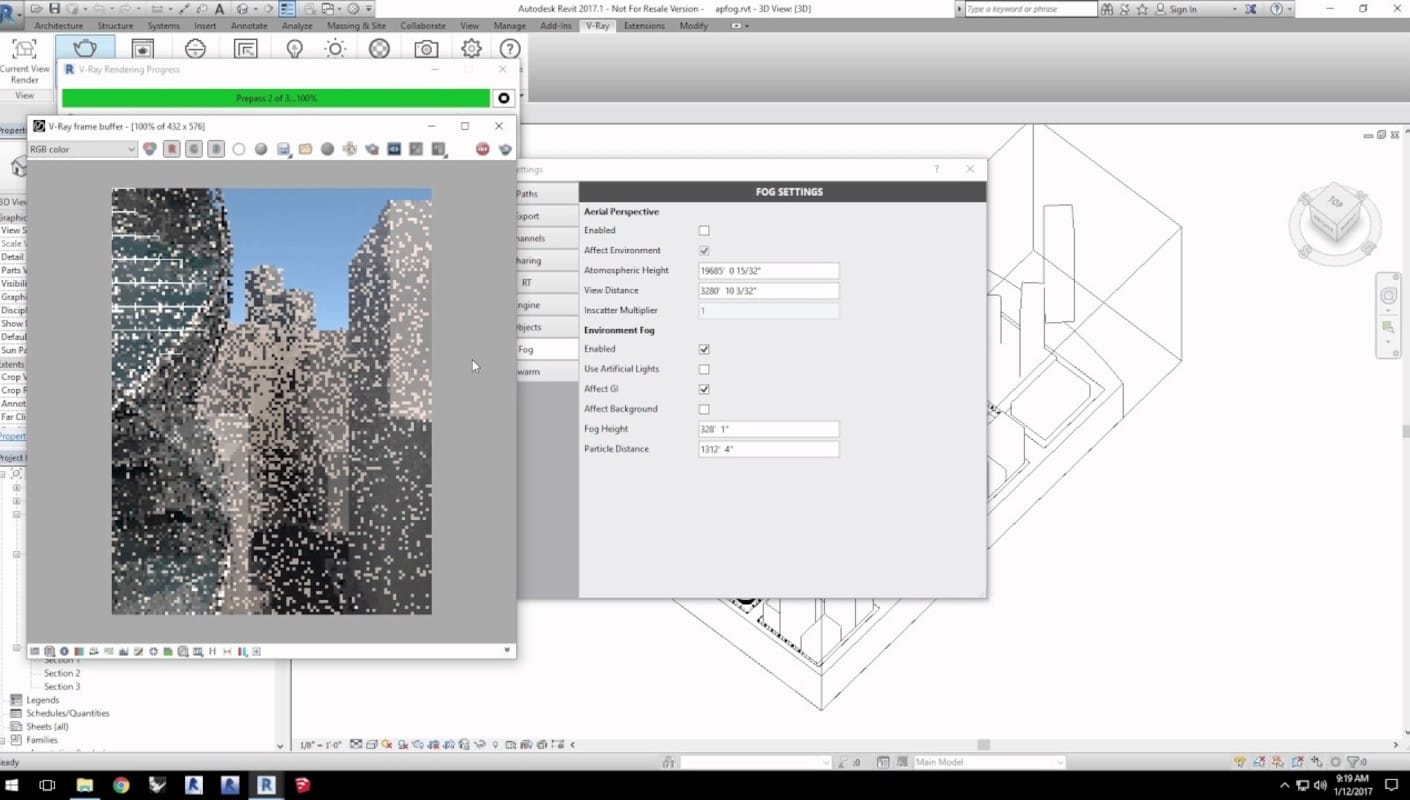Disable Environment Fog Enabled checkbox
The image size is (1410, 800).
coord(704,349)
